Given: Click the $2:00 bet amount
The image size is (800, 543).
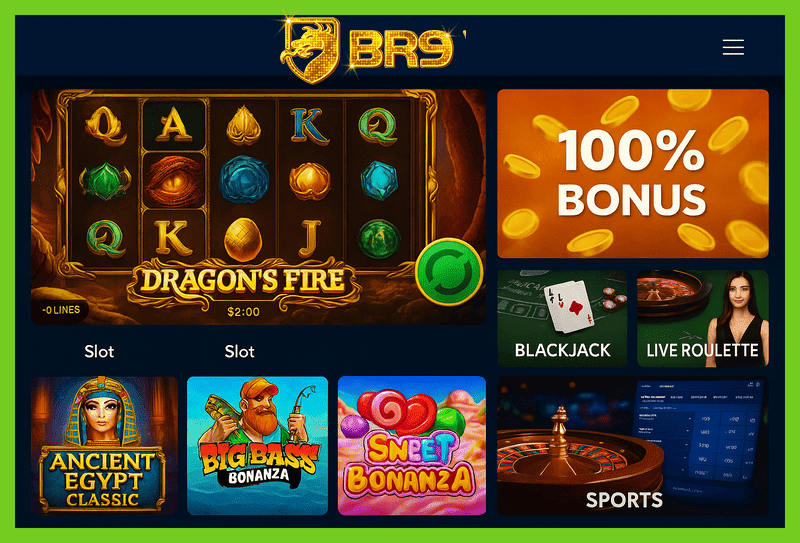Looking at the screenshot, I should tap(243, 312).
